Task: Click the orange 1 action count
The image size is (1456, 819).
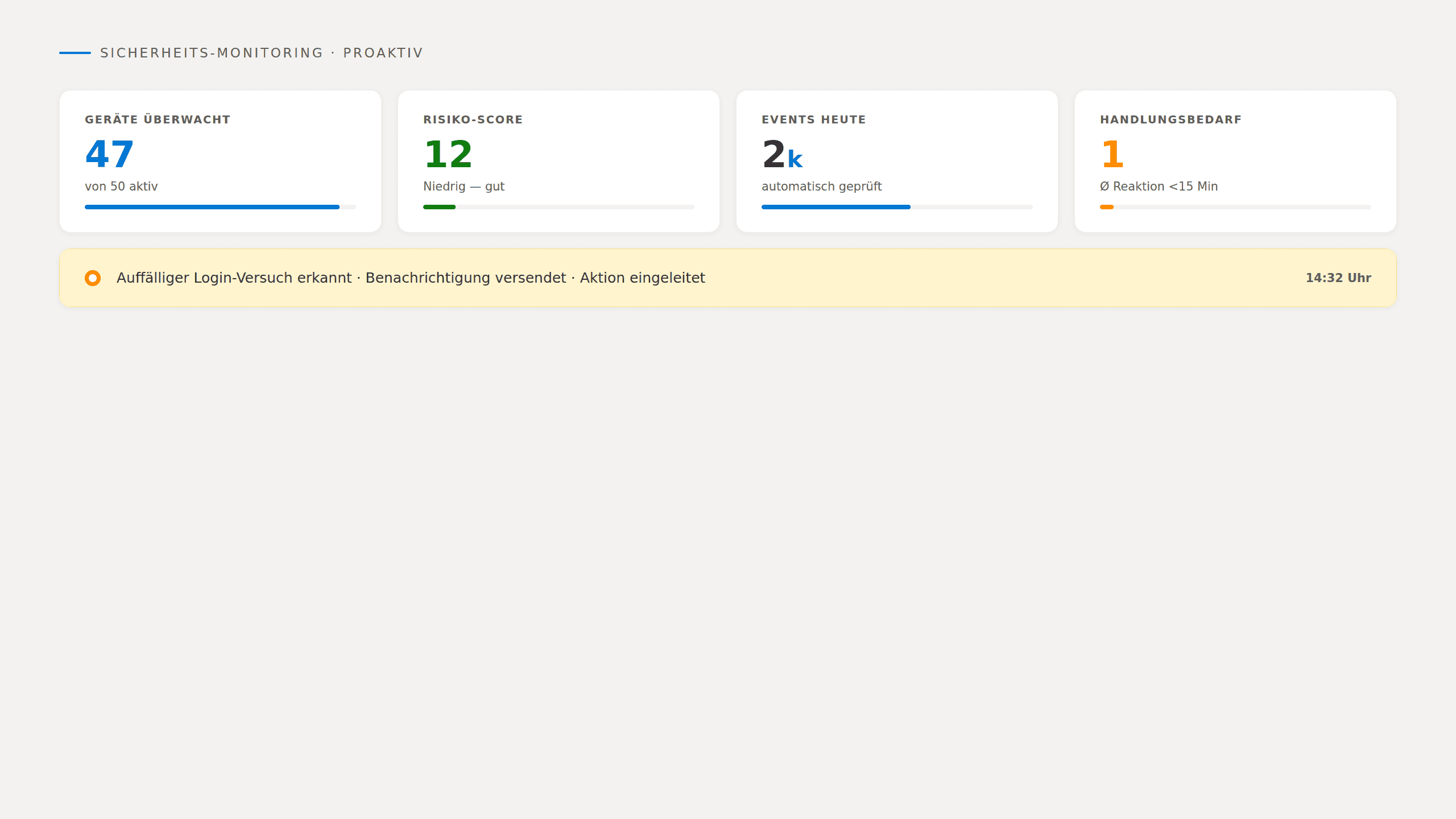Action: tap(1112, 155)
